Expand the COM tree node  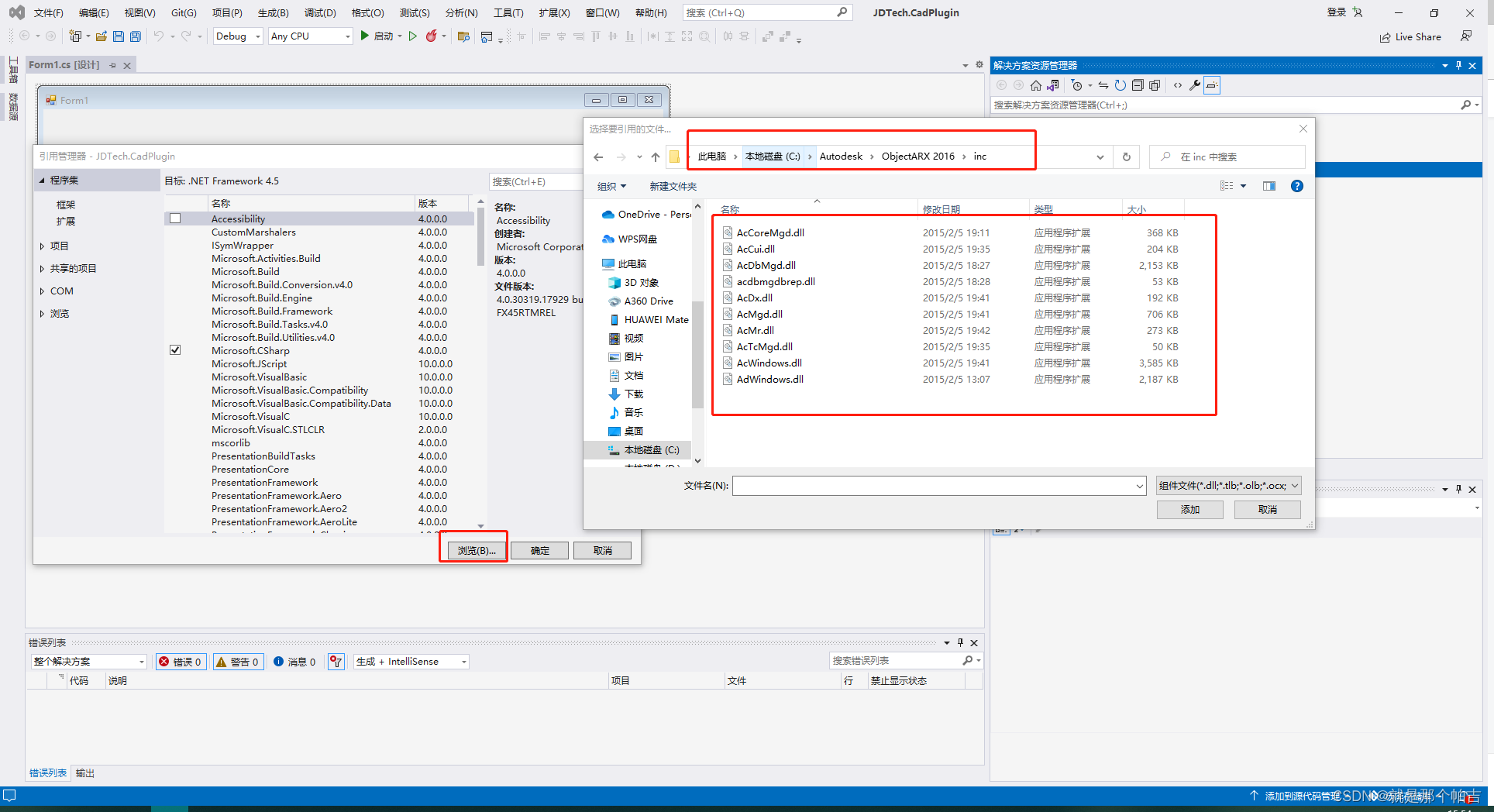[x=42, y=291]
